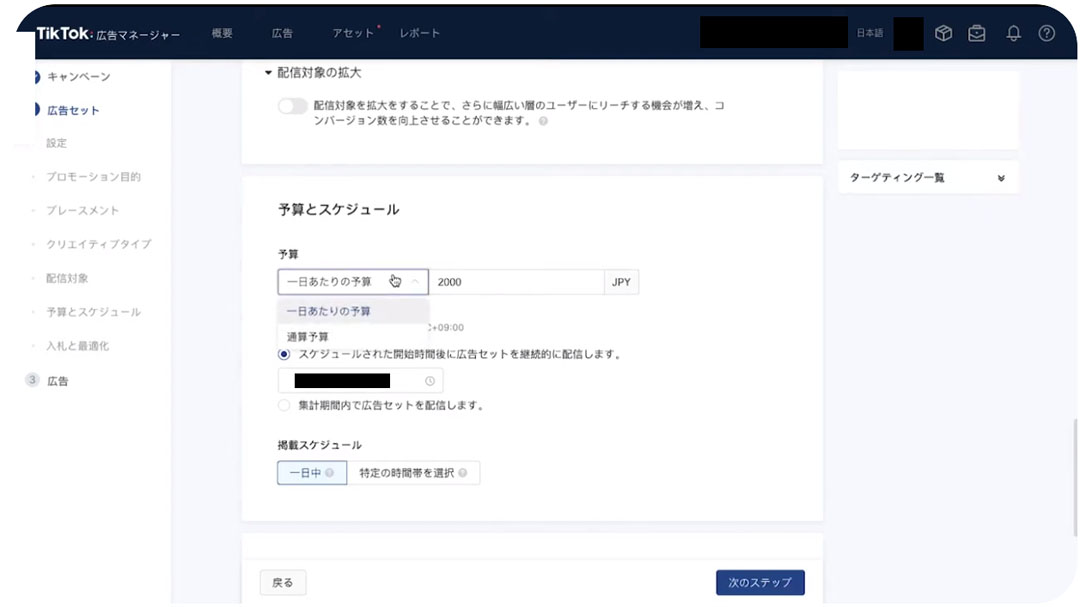Select the 集計期間内で広告セットを配信します radio option
Viewport: 1080px width, 607px height.
click(285, 405)
